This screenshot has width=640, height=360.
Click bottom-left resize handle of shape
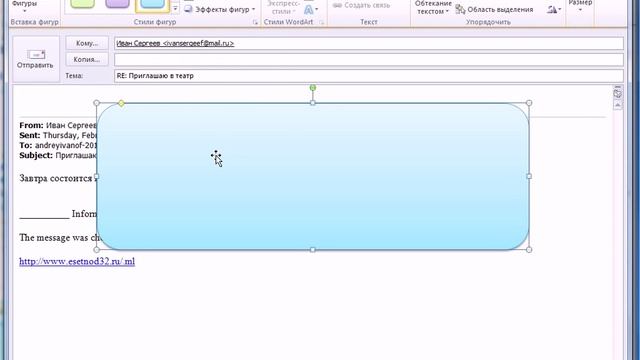coord(97,249)
